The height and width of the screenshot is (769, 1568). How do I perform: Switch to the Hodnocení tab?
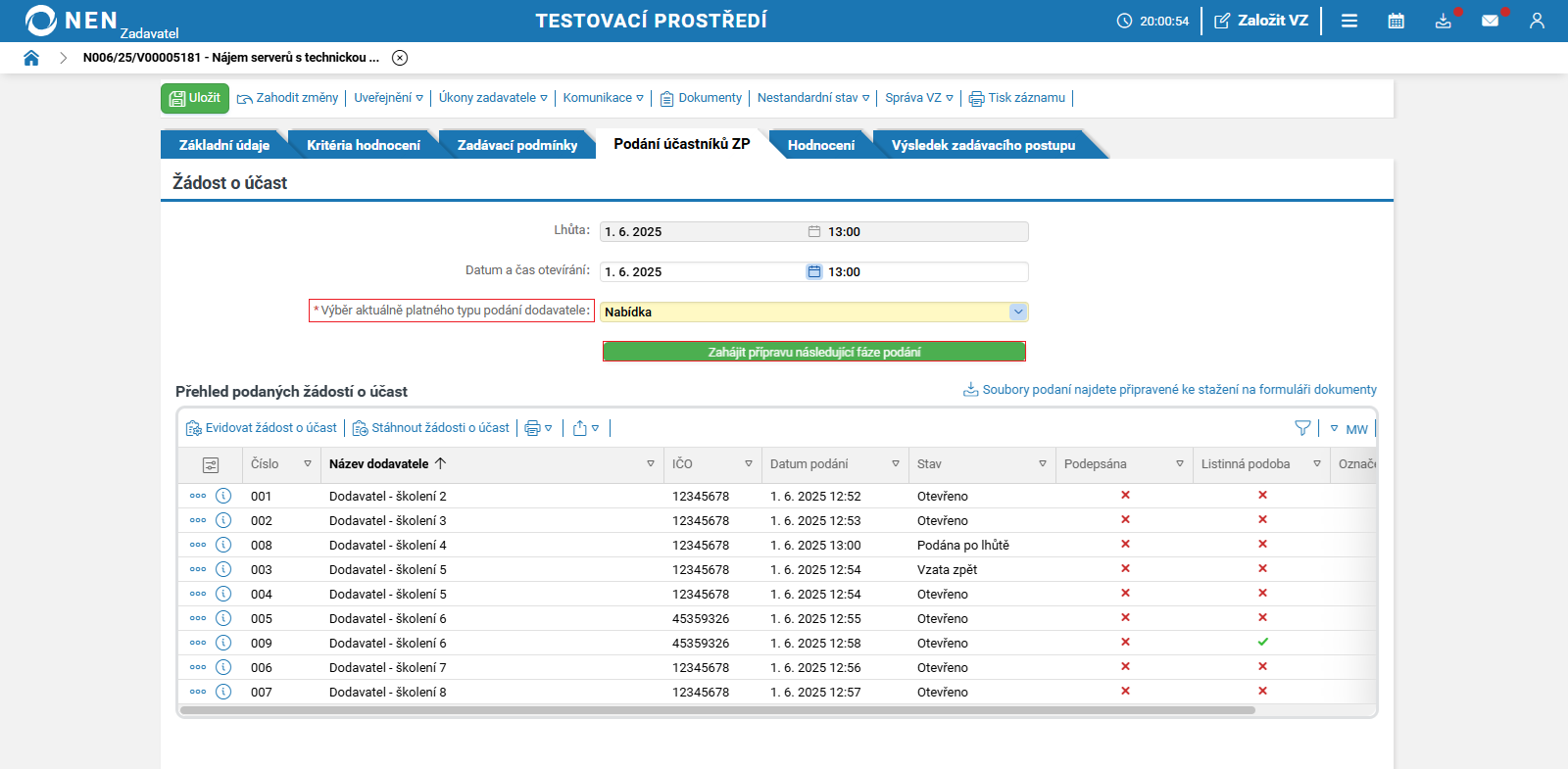[x=820, y=145]
